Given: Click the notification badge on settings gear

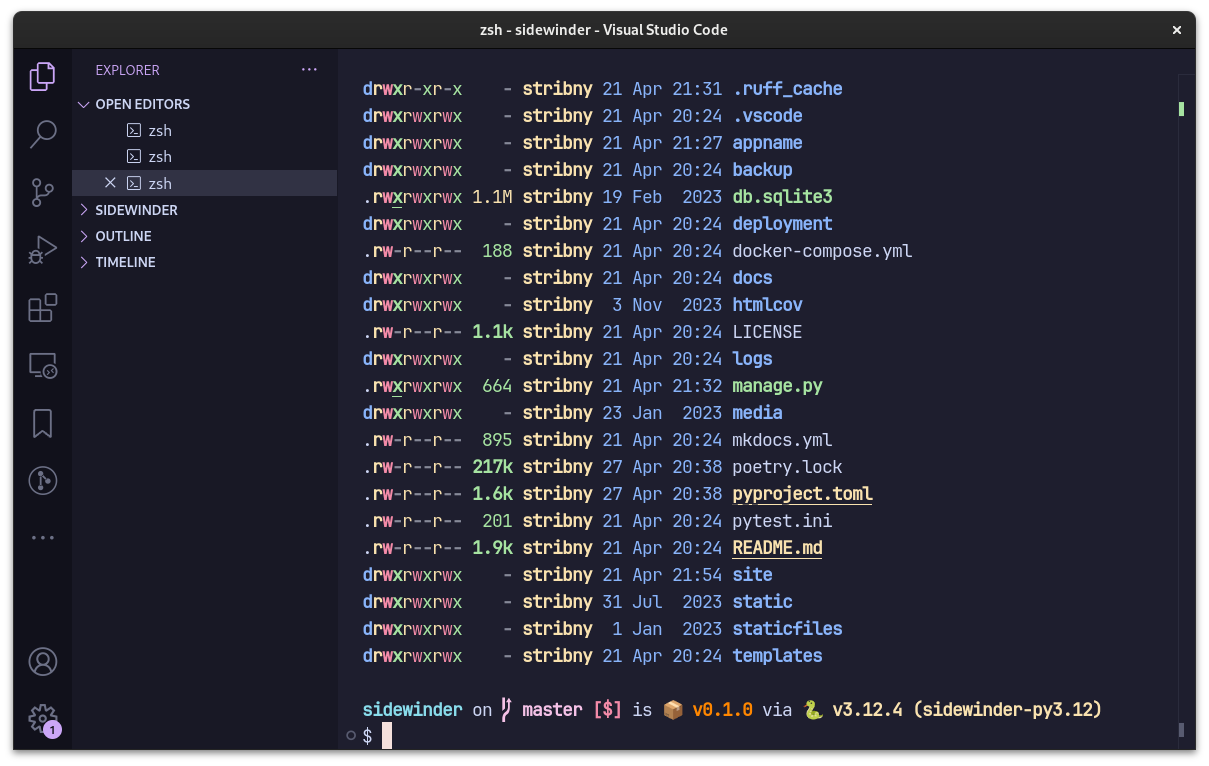Looking at the screenshot, I should click(x=51, y=729).
